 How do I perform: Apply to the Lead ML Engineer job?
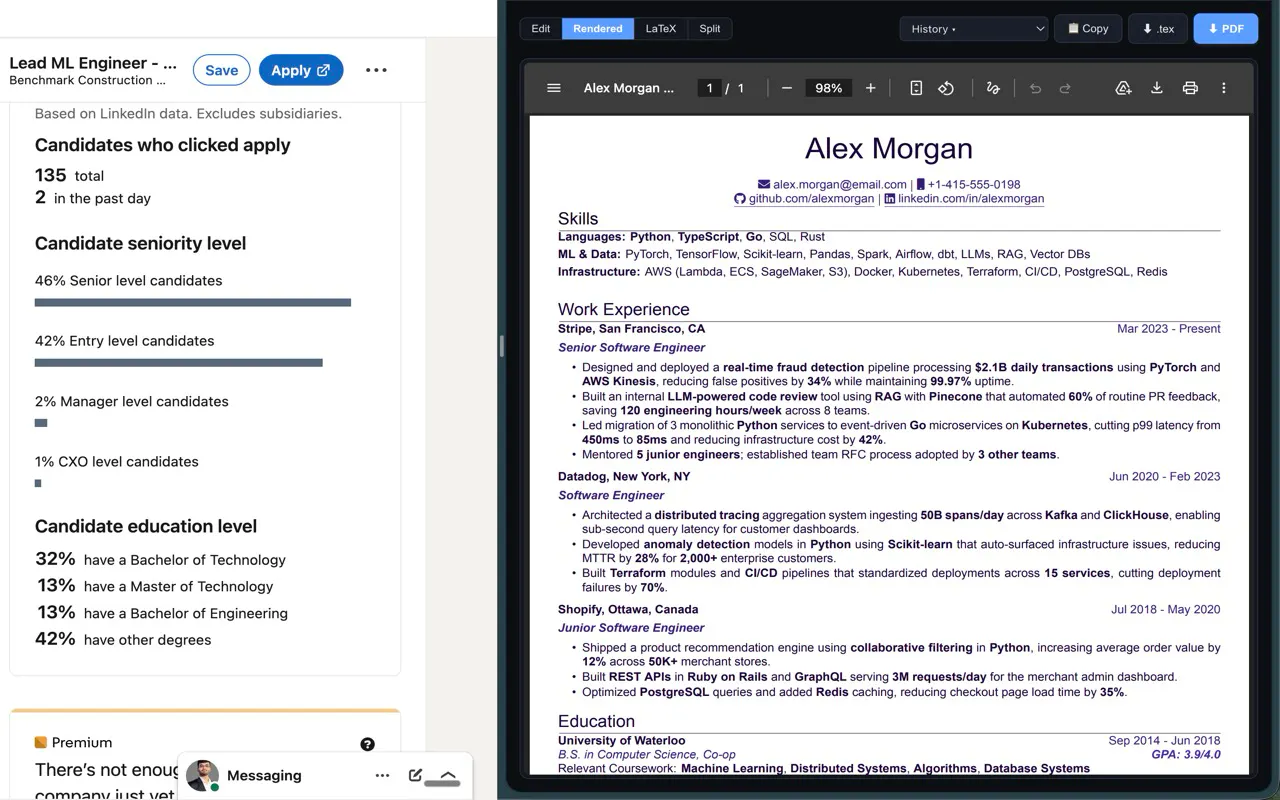pos(301,70)
